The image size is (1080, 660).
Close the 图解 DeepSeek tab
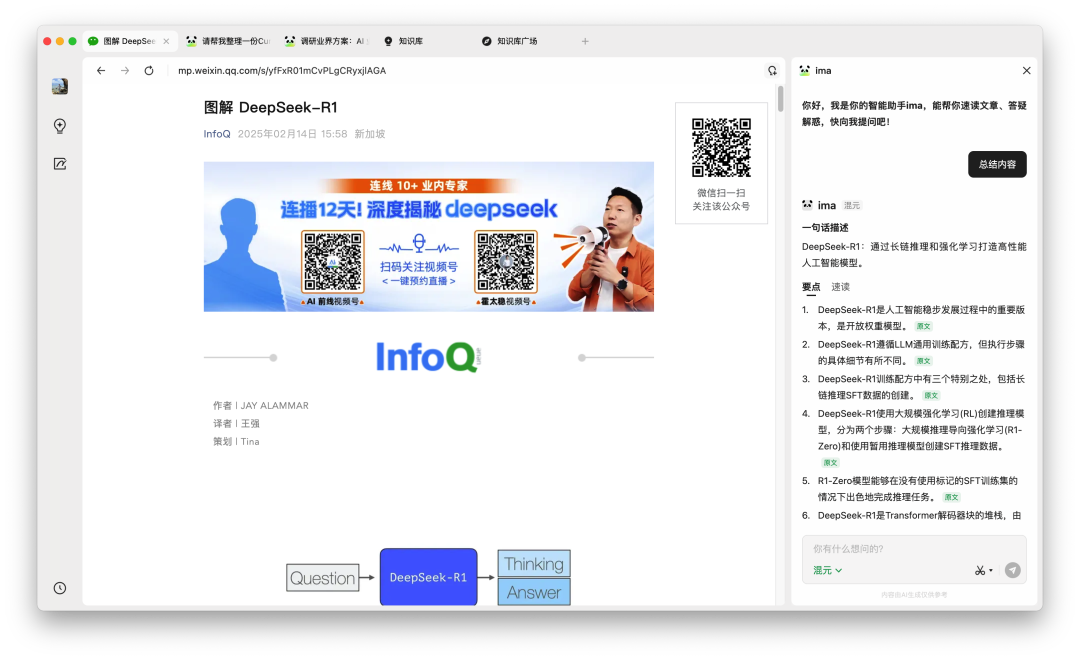click(166, 41)
